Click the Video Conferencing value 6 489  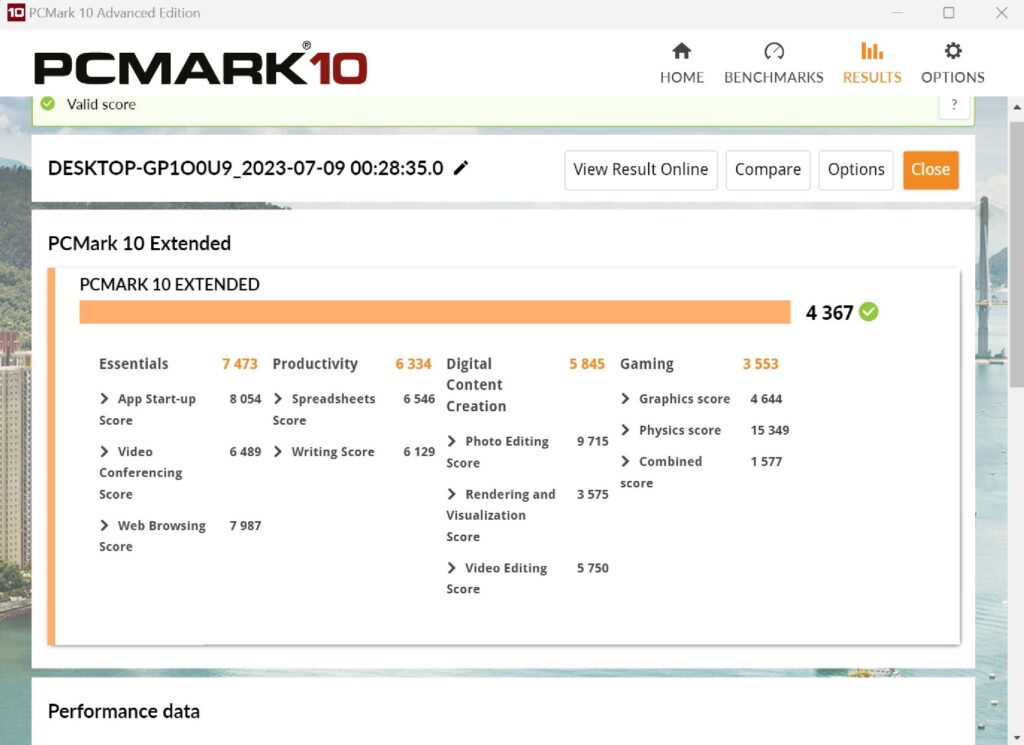(245, 452)
